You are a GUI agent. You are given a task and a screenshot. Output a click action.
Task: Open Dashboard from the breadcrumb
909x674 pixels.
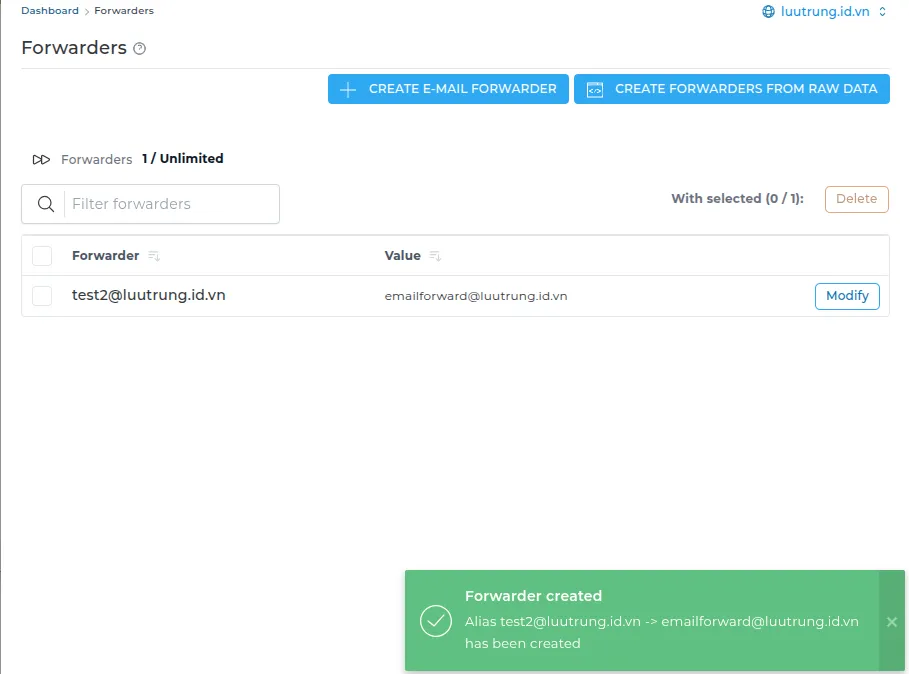(x=50, y=10)
